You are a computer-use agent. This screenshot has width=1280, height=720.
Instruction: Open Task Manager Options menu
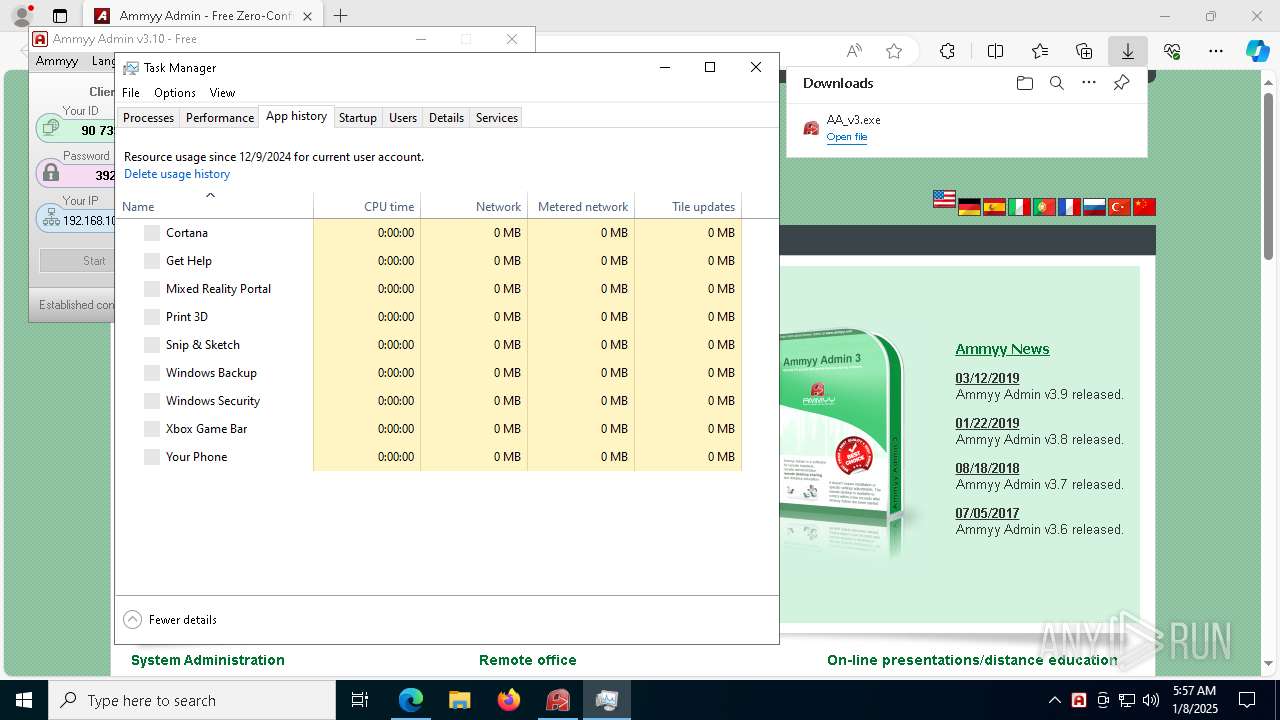[x=175, y=93]
